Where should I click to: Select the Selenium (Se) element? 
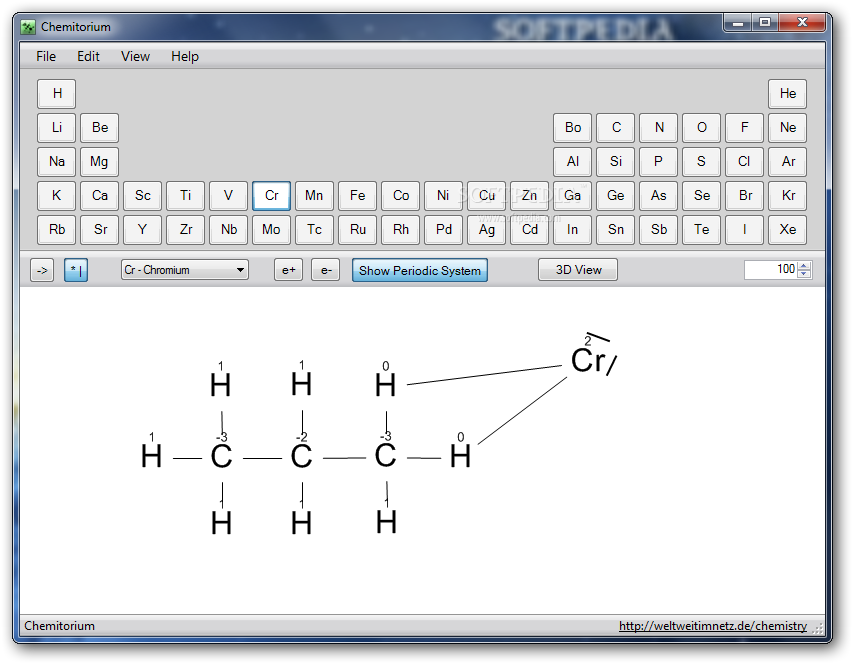[x=701, y=196]
